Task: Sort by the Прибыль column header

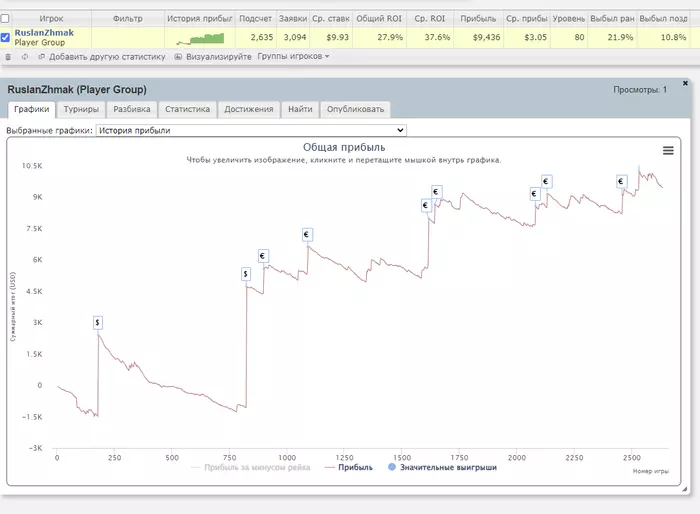Action: click(x=478, y=19)
